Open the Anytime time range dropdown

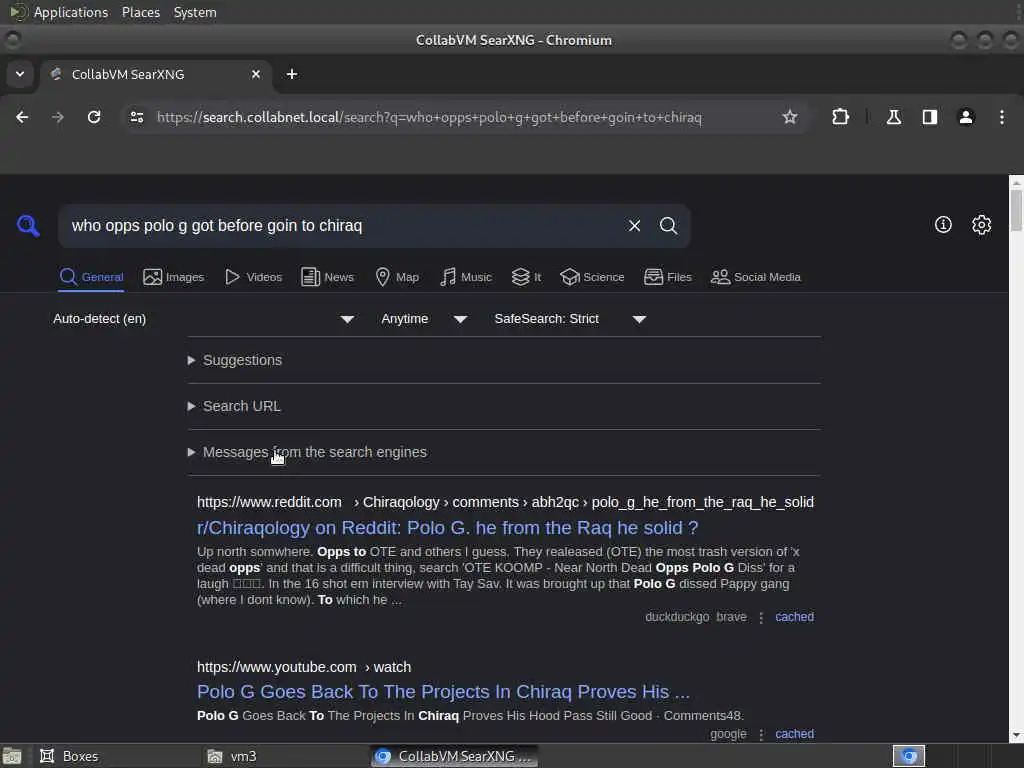(423, 319)
